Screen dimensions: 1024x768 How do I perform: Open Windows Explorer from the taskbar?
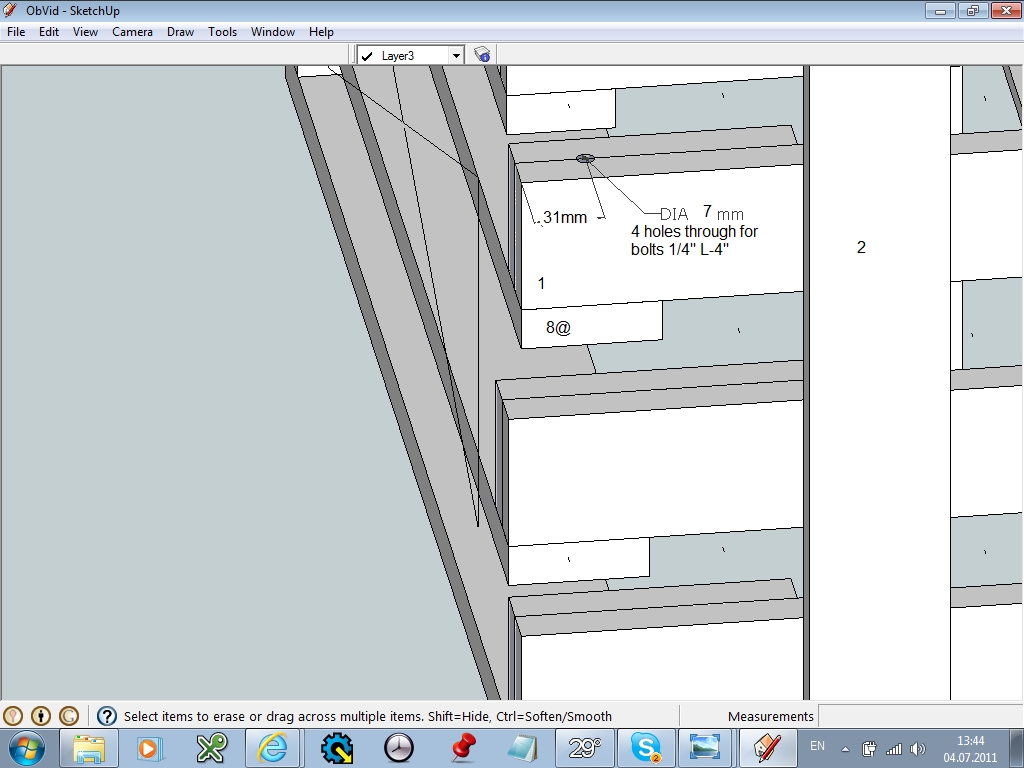click(89, 748)
